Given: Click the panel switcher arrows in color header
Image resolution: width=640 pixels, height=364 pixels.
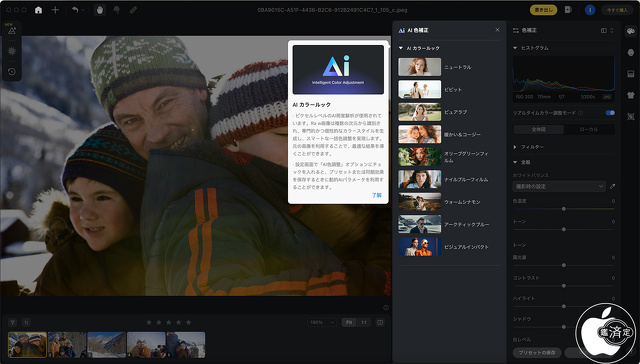Looking at the screenshot, I should pos(611,31).
